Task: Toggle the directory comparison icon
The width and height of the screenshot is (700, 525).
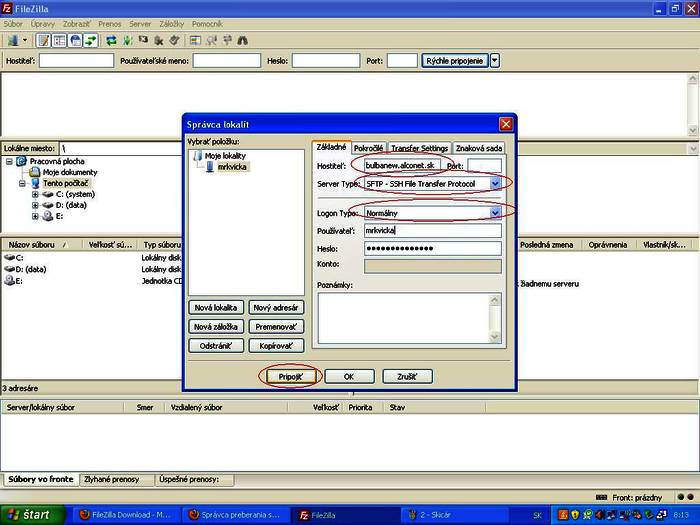Action: coord(211,41)
